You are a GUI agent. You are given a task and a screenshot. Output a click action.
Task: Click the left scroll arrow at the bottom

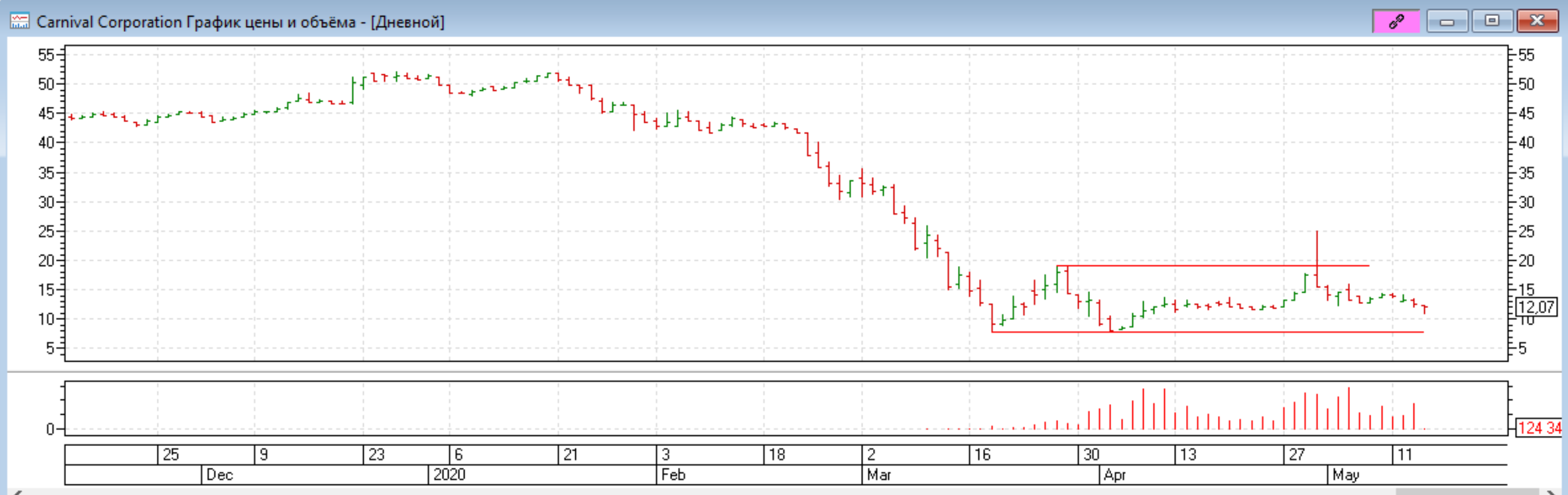[17, 492]
